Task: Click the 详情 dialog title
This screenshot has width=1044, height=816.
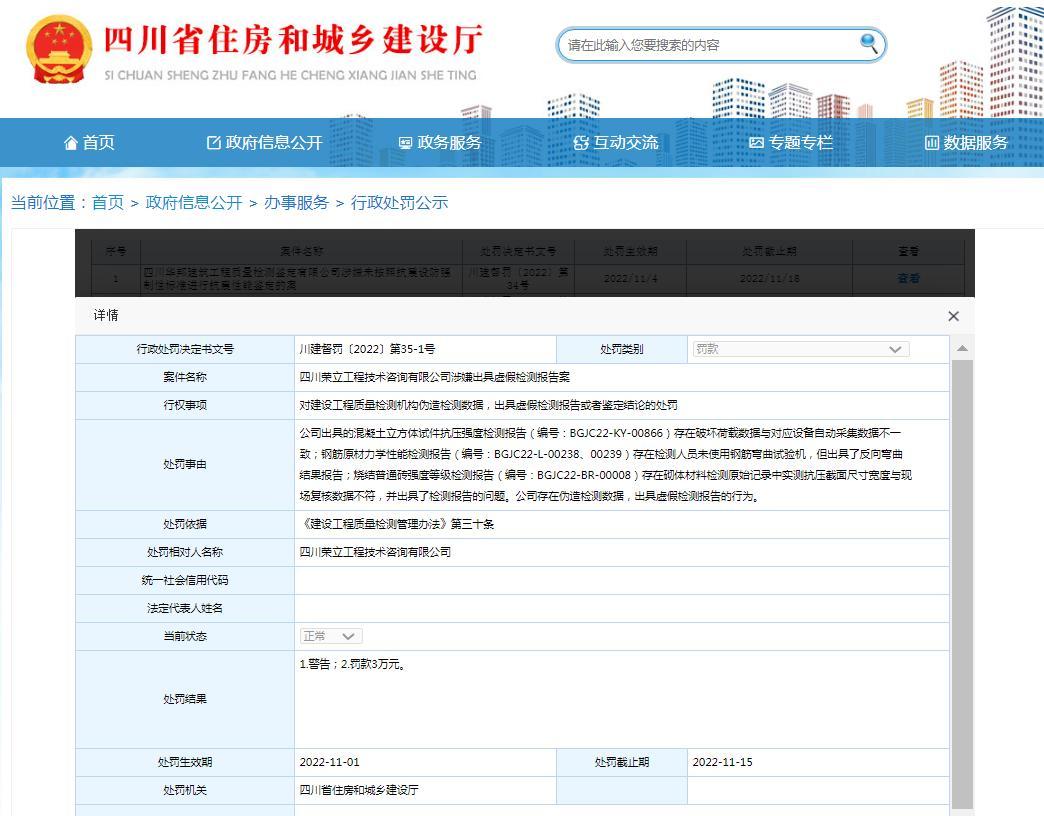Action: 106,315
